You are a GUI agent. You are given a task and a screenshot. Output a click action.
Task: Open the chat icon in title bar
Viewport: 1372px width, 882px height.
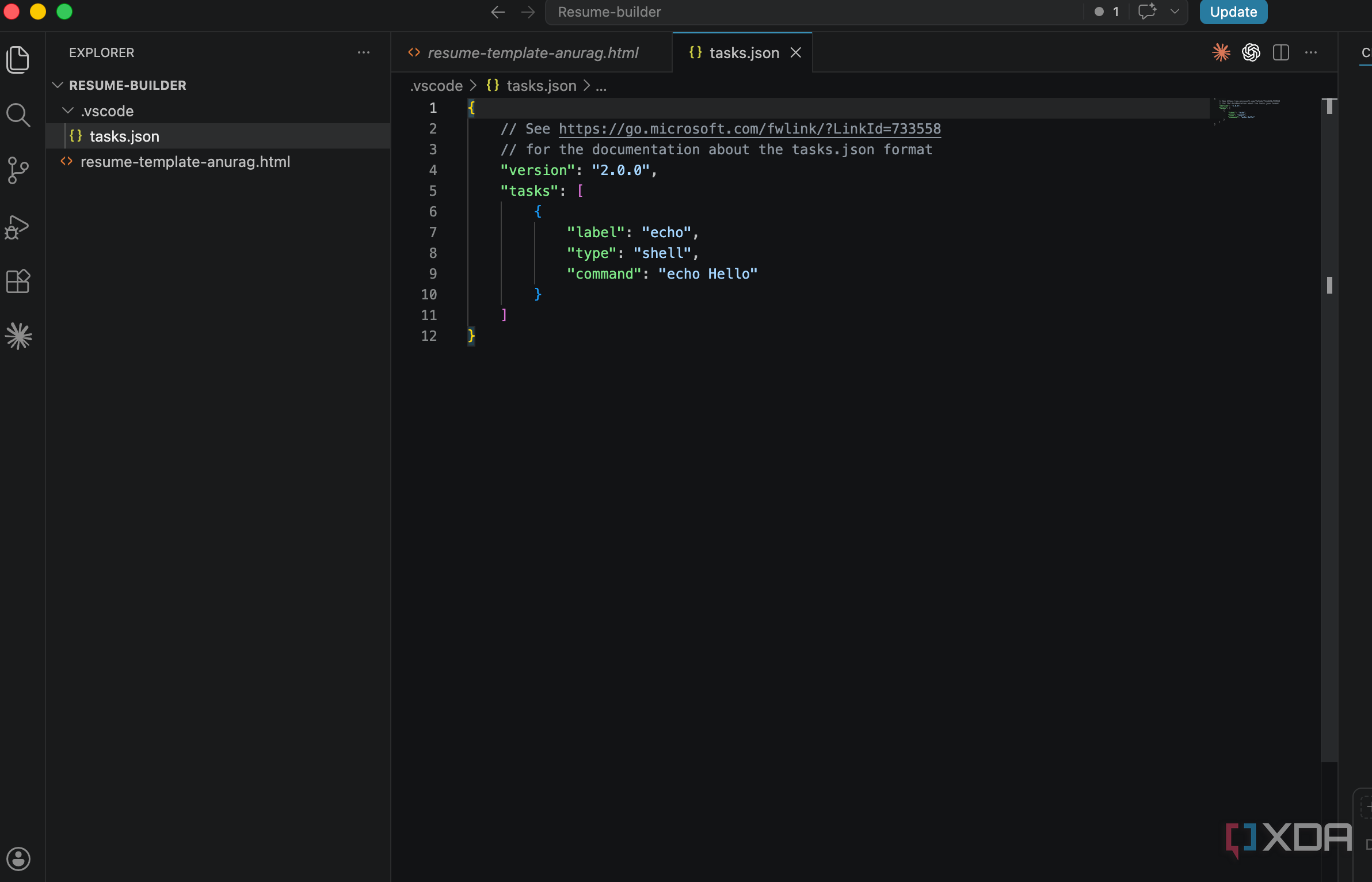1147,12
